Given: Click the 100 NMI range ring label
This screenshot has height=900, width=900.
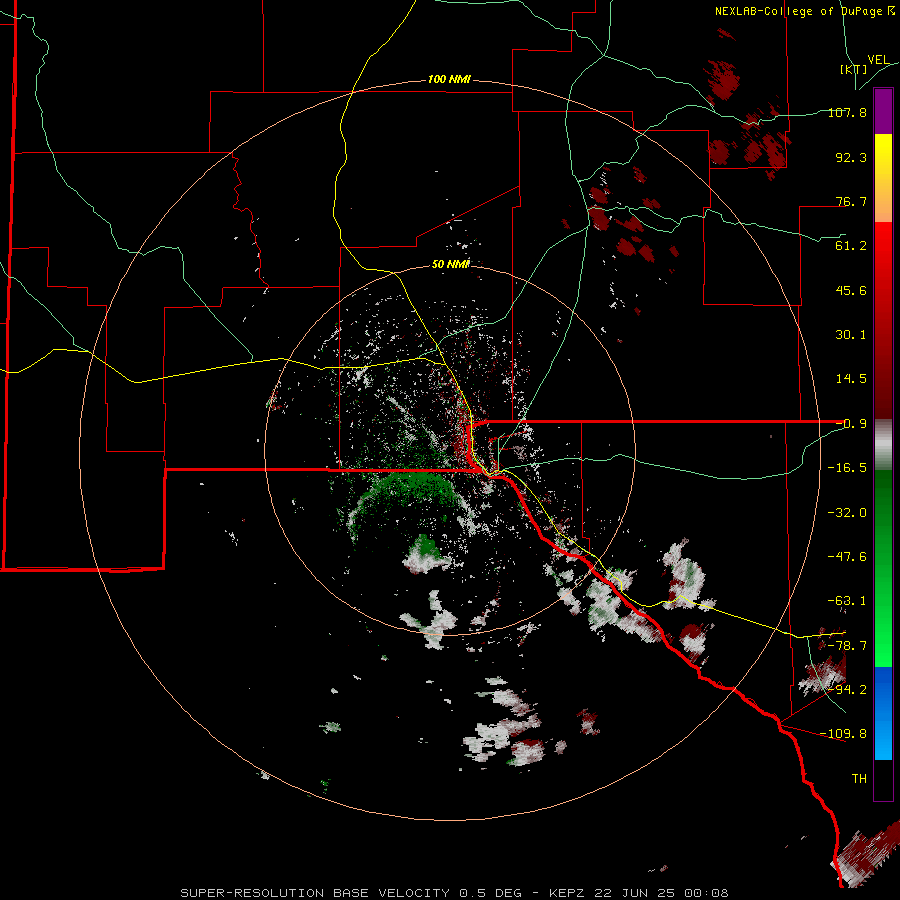Looking at the screenshot, I should point(449,79).
